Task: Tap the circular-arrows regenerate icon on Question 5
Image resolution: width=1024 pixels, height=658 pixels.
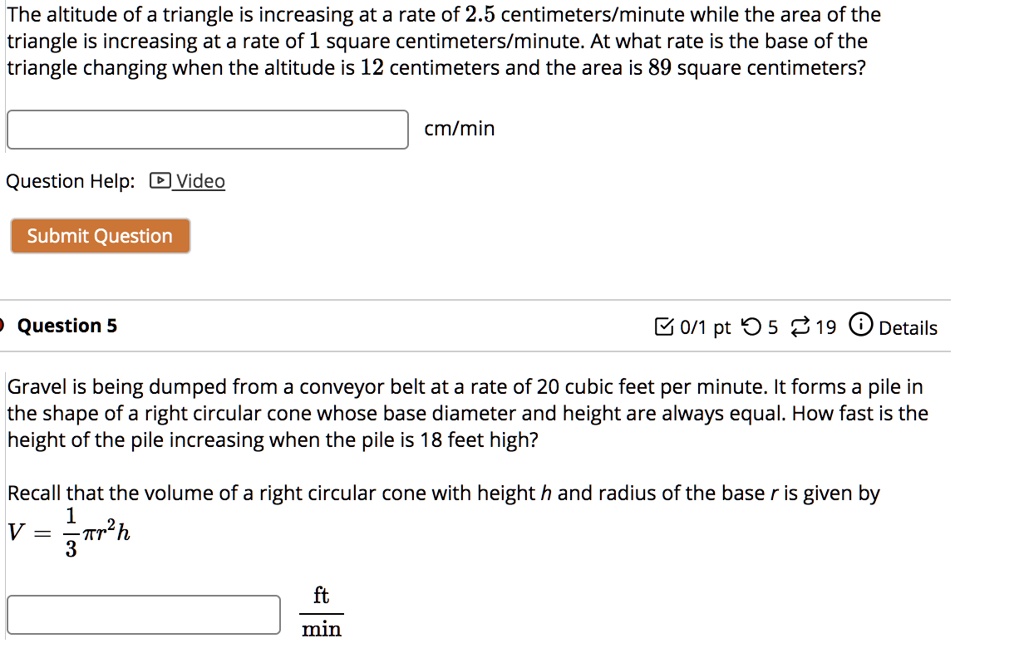Action: 800,326
